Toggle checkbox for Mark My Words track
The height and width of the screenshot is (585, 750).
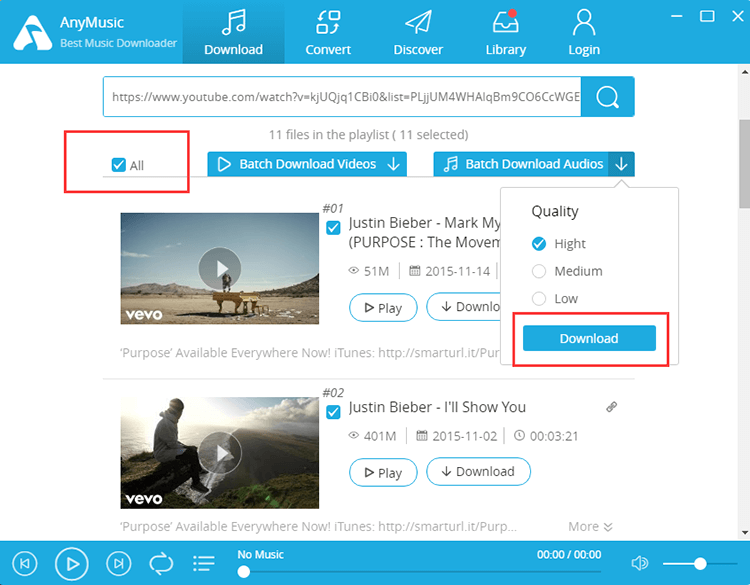333,228
